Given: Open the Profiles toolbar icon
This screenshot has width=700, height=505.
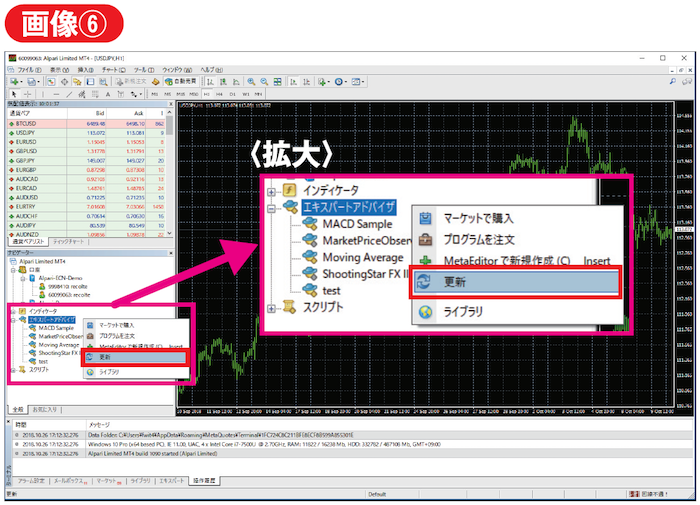Looking at the screenshot, I should [33, 82].
